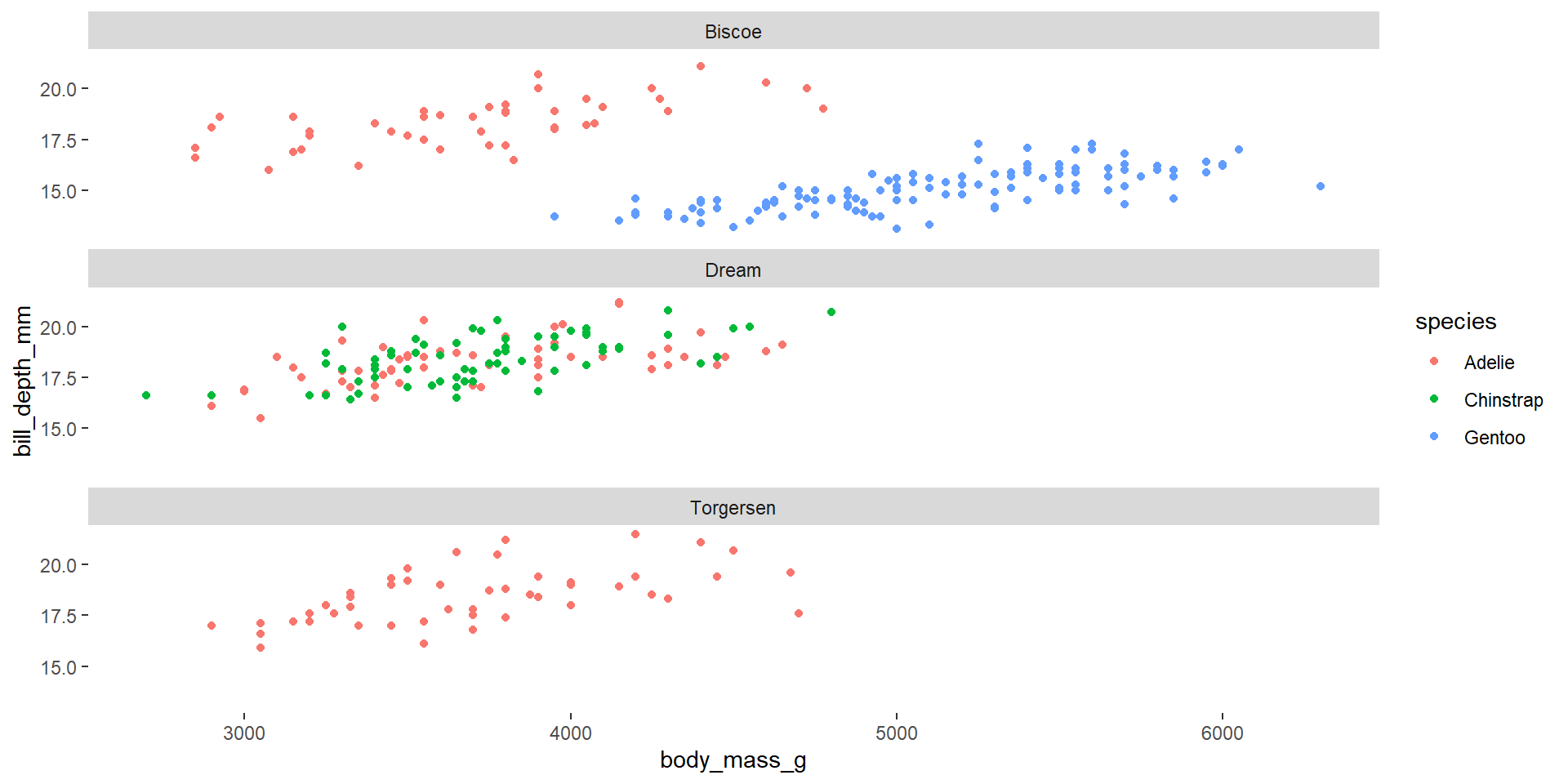Click the heaviest Gentoo point in Biscoe panel
This screenshot has width=1568, height=784.
(x=1321, y=186)
